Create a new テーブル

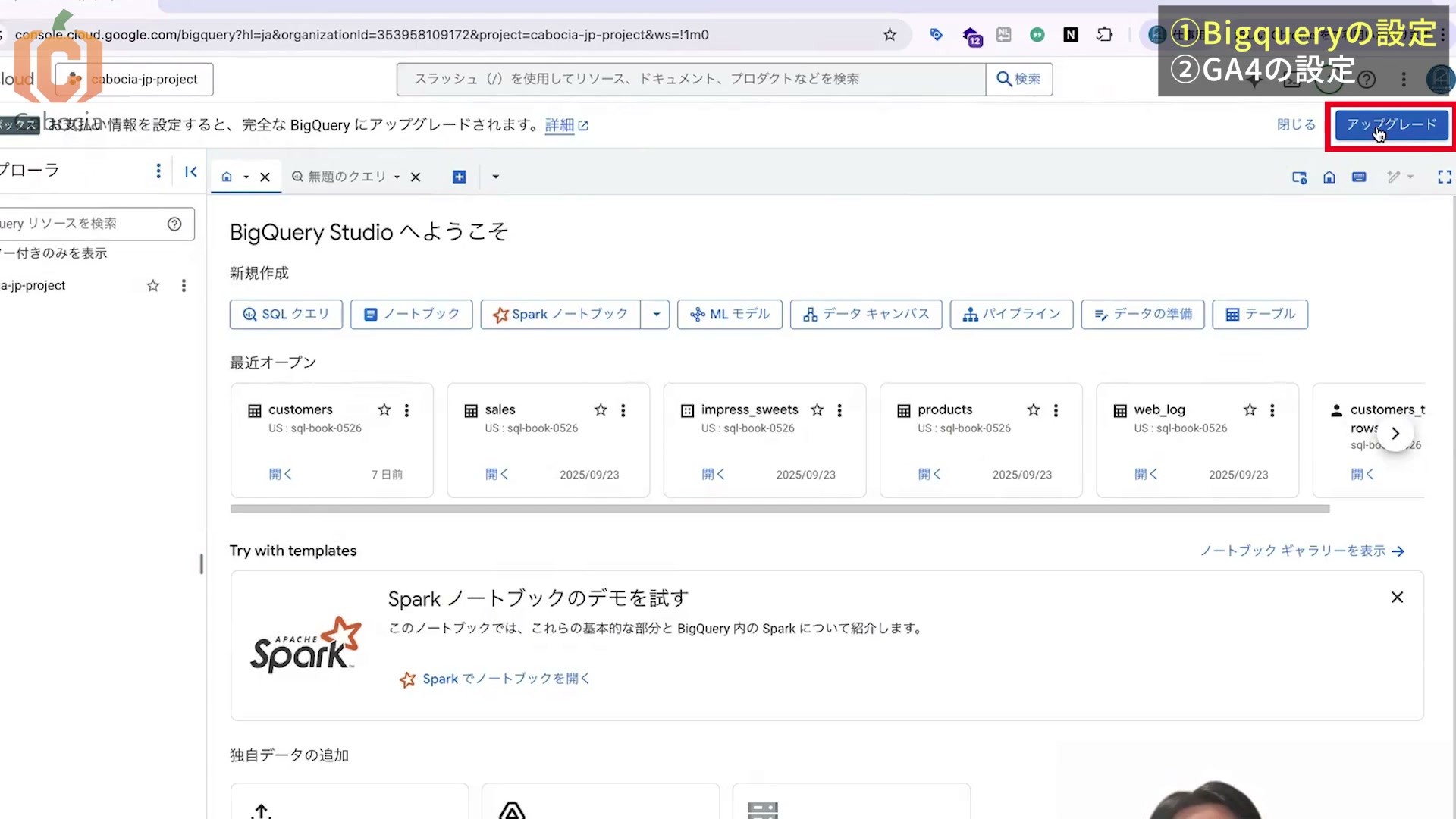pyautogui.click(x=1260, y=314)
